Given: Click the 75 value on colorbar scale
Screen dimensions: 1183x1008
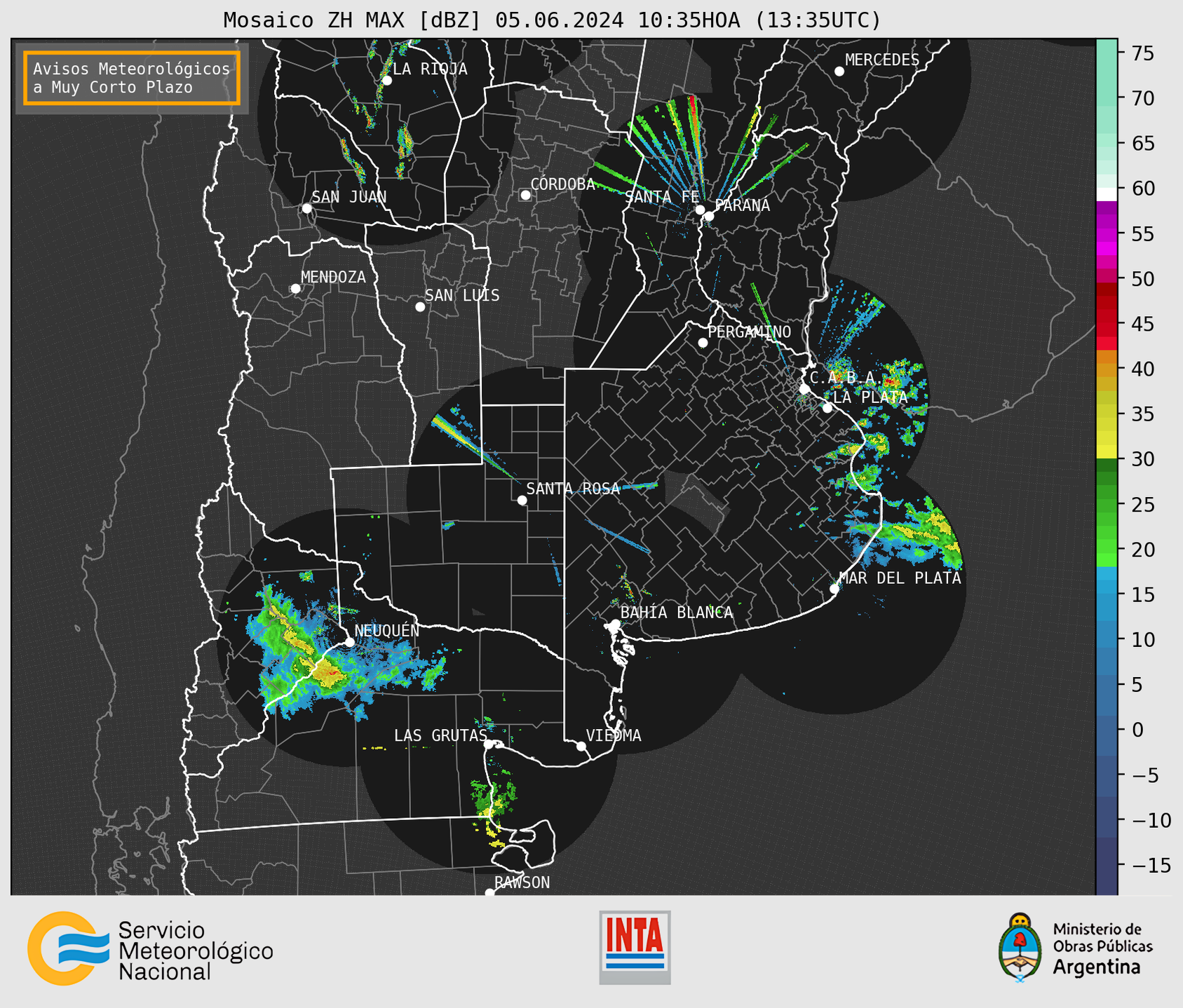Looking at the screenshot, I should [1142, 53].
